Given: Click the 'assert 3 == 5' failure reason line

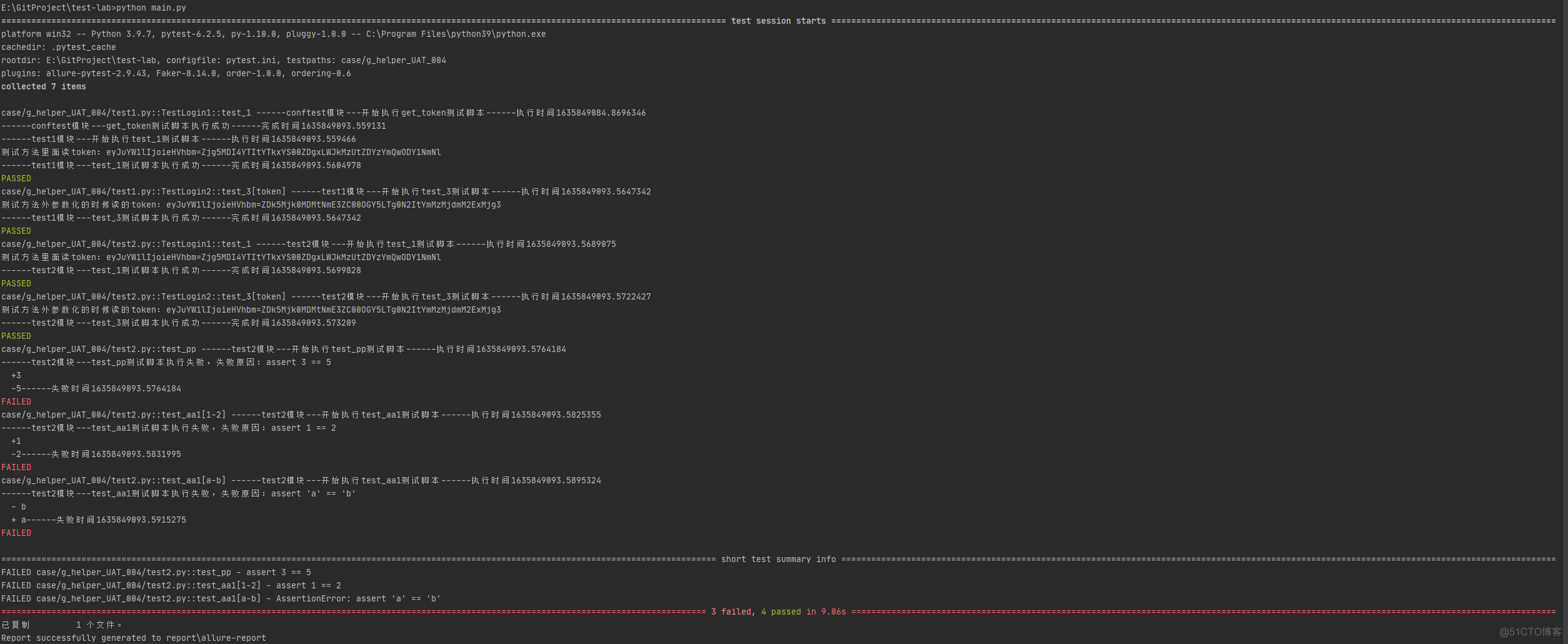Looking at the screenshot, I should [166, 362].
